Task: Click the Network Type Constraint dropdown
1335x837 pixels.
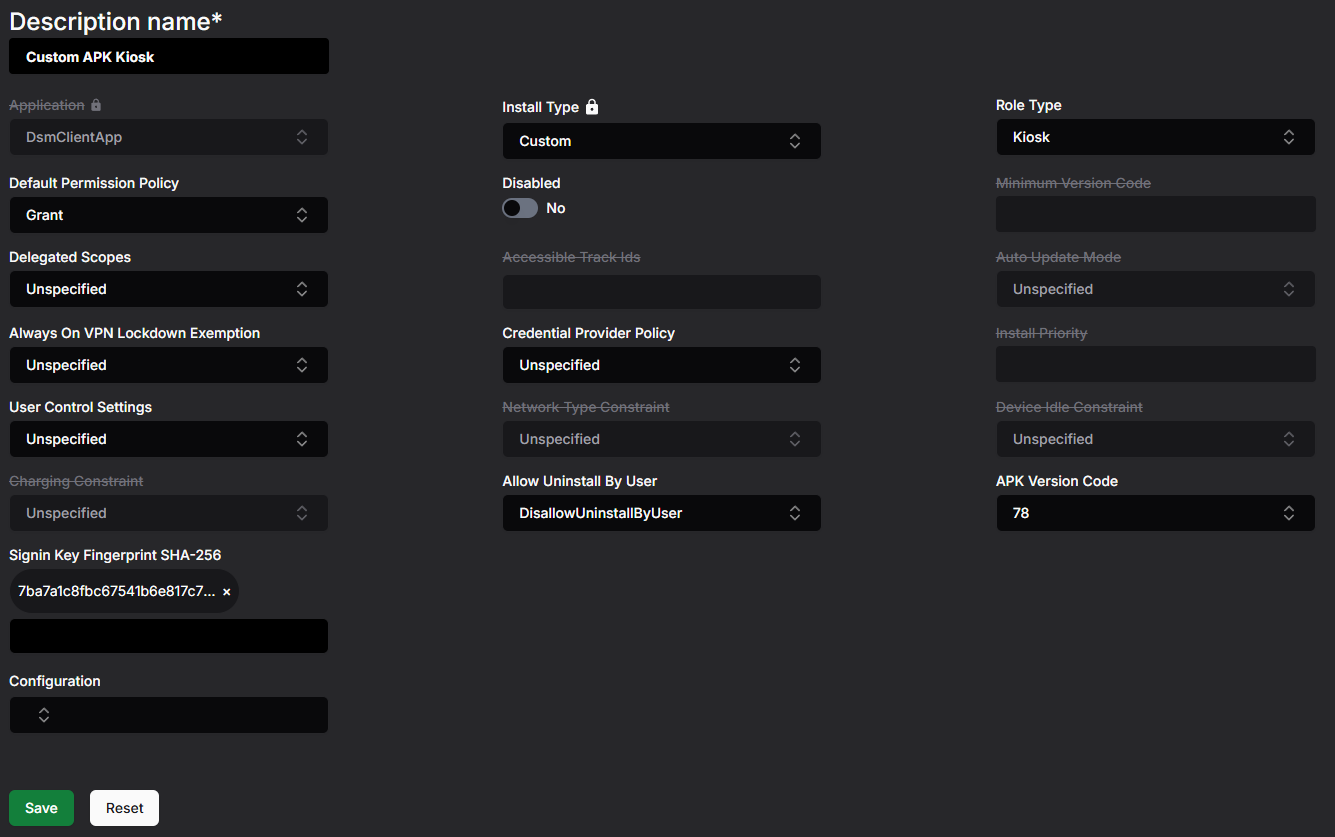Action: click(x=661, y=439)
